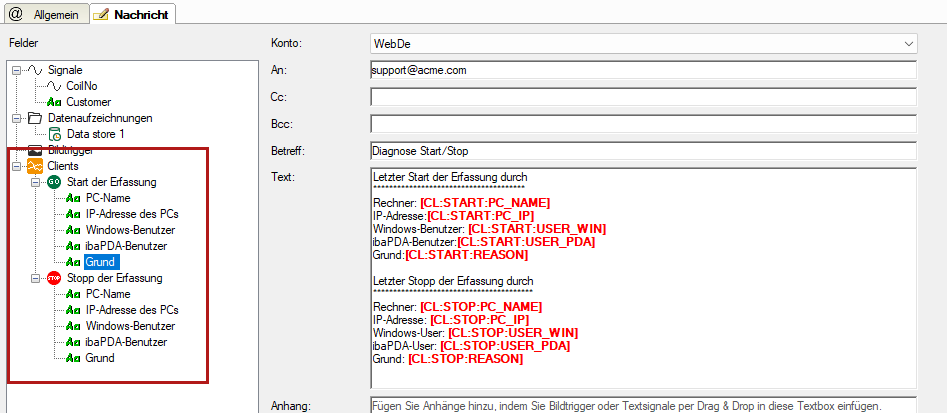Image resolution: width=947 pixels, height=413 pixels.
Task: Select IP-Adresse des PCs under Stopp
Action: [x=132, y=310]
